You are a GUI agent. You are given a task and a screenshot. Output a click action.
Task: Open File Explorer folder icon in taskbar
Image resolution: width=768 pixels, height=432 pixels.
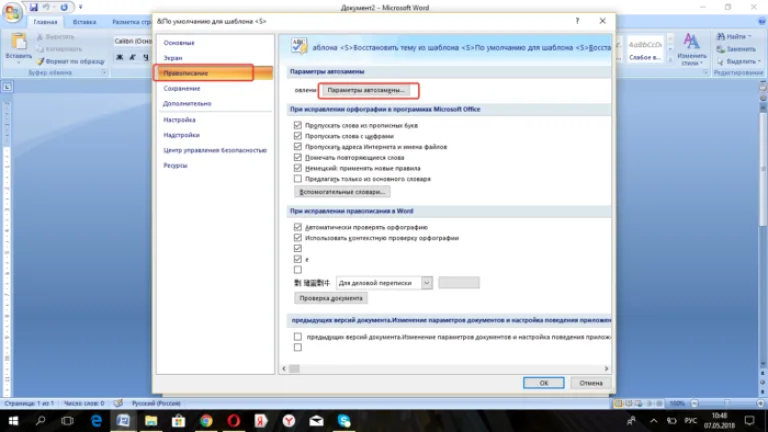151,421
